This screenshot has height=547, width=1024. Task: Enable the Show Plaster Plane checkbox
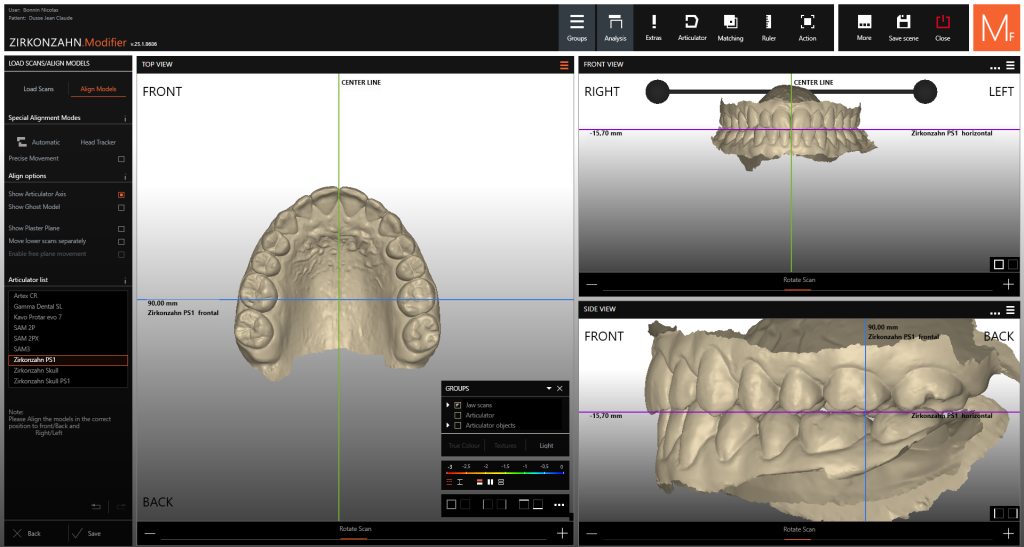click(x=121, y=229)
